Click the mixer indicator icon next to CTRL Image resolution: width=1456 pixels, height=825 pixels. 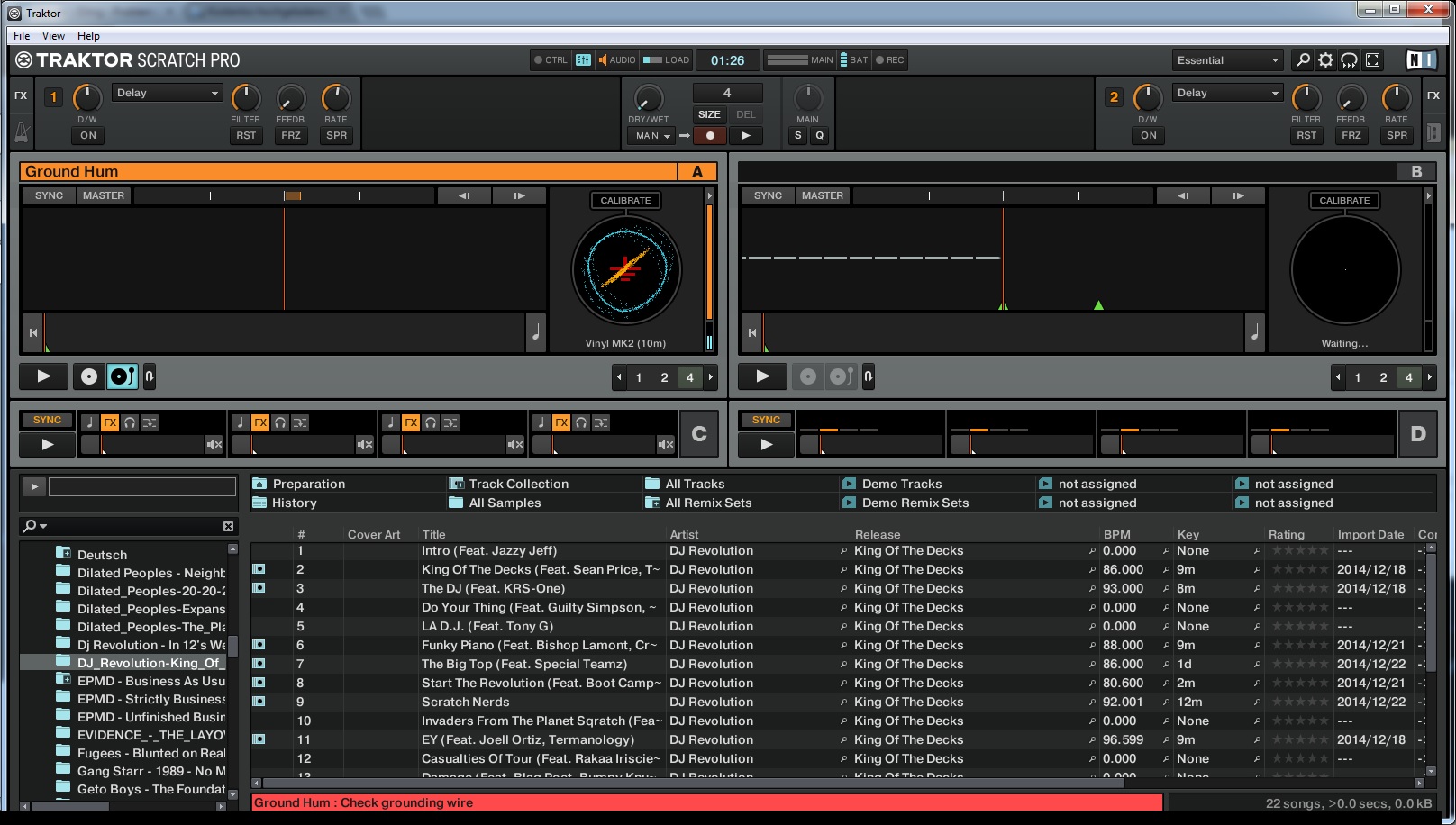[x=584, y=60]
